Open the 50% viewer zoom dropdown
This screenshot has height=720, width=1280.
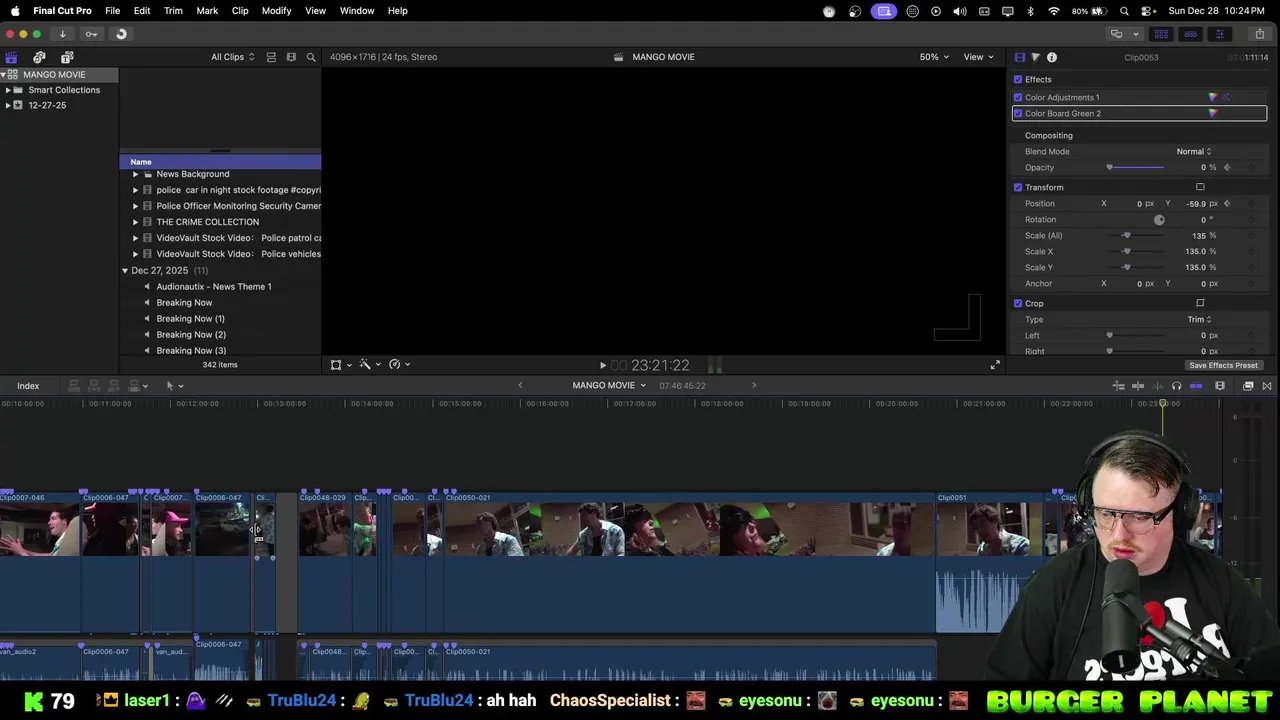(934, 57)
